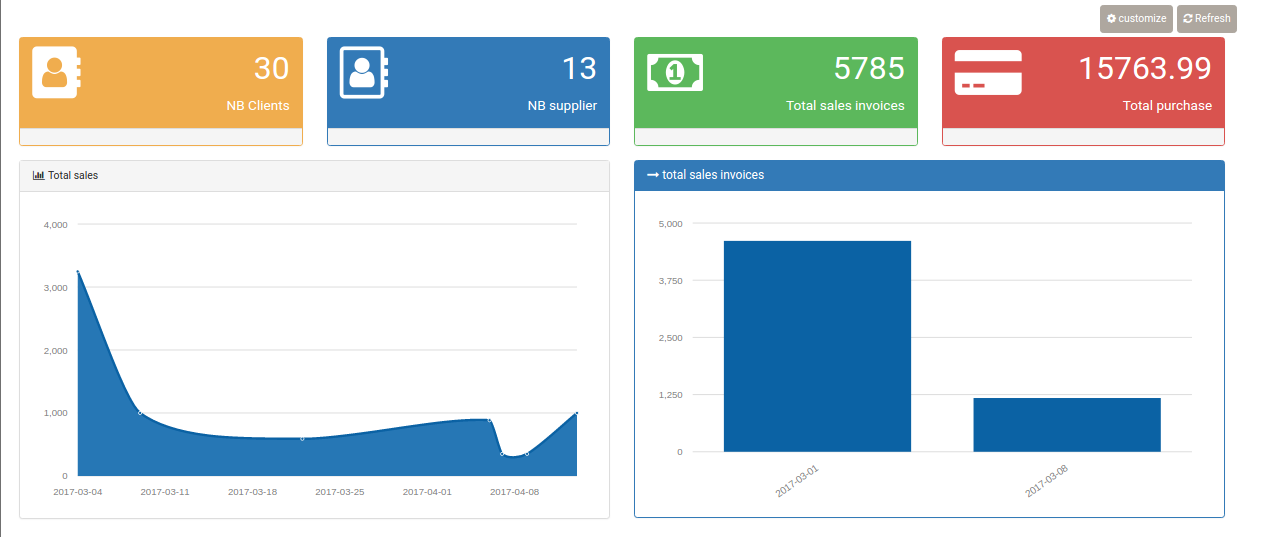Click the red credit card icon

coord(988,72)
